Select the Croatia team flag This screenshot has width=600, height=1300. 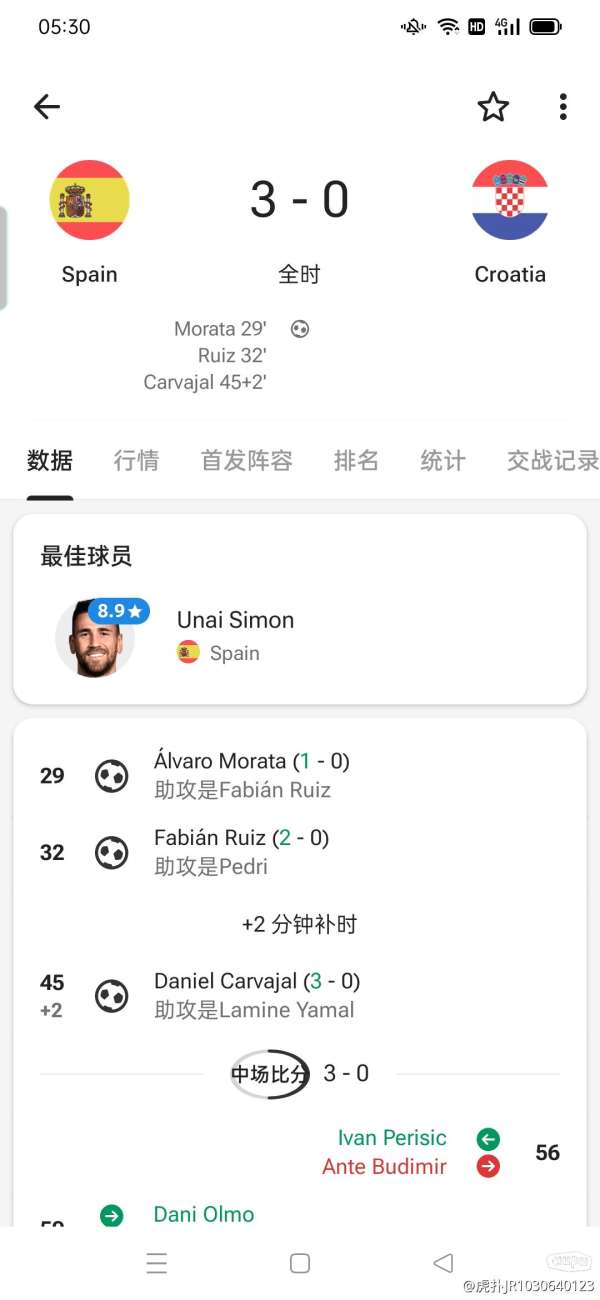[510, 200]
